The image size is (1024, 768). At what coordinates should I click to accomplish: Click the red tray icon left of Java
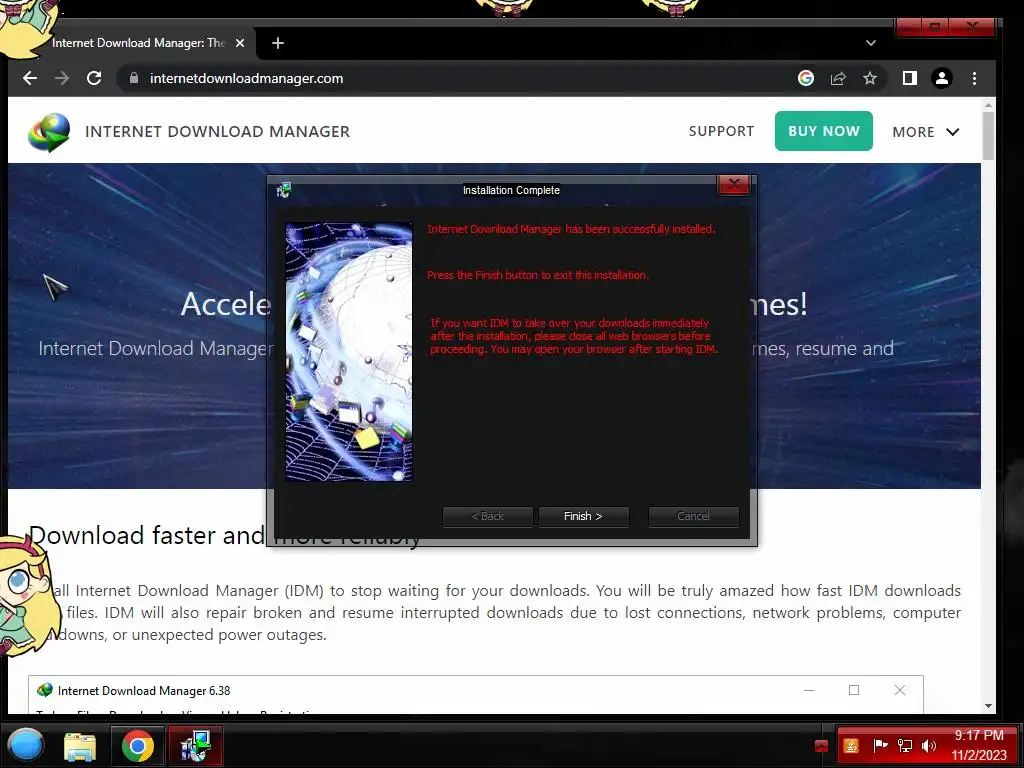coord(822,746)
